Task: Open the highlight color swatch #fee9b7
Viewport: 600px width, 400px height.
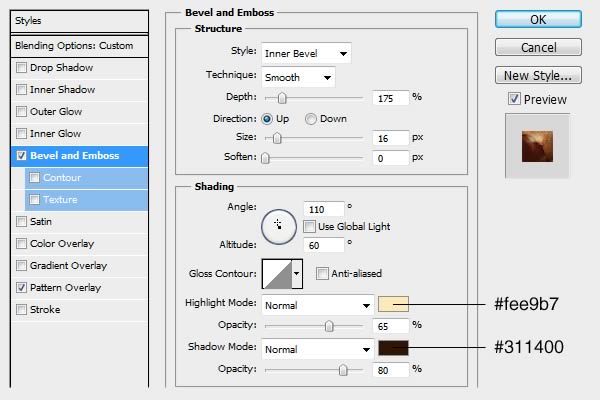Action: [393, 304]
